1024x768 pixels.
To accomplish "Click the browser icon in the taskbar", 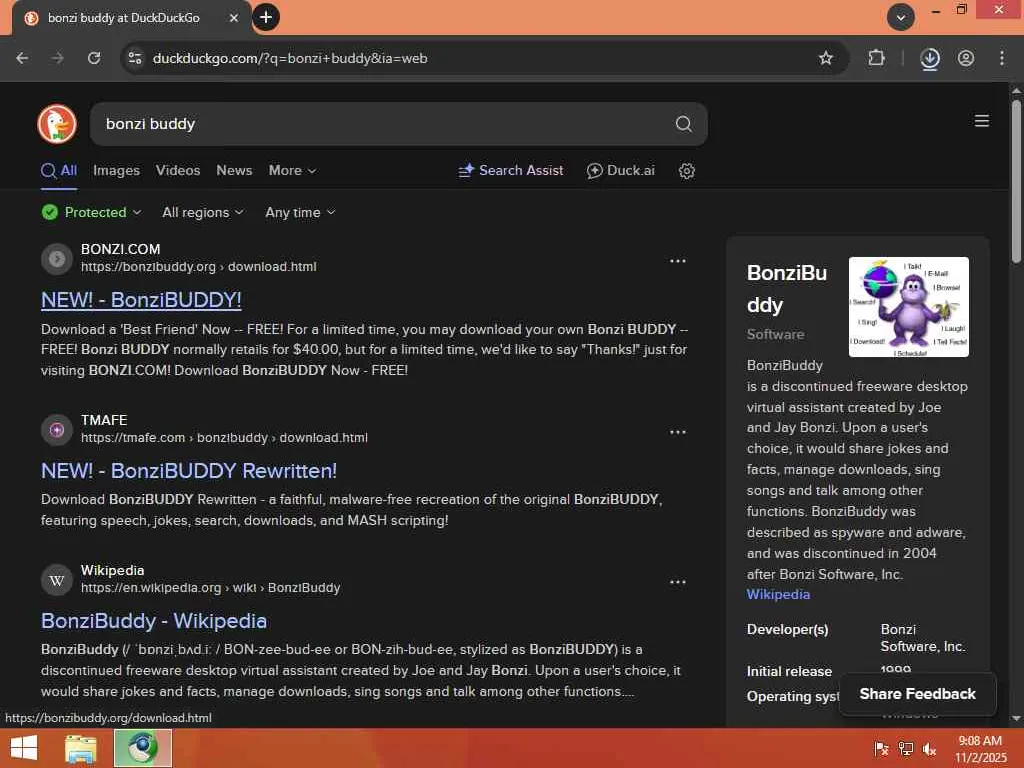I will point(143,748).
